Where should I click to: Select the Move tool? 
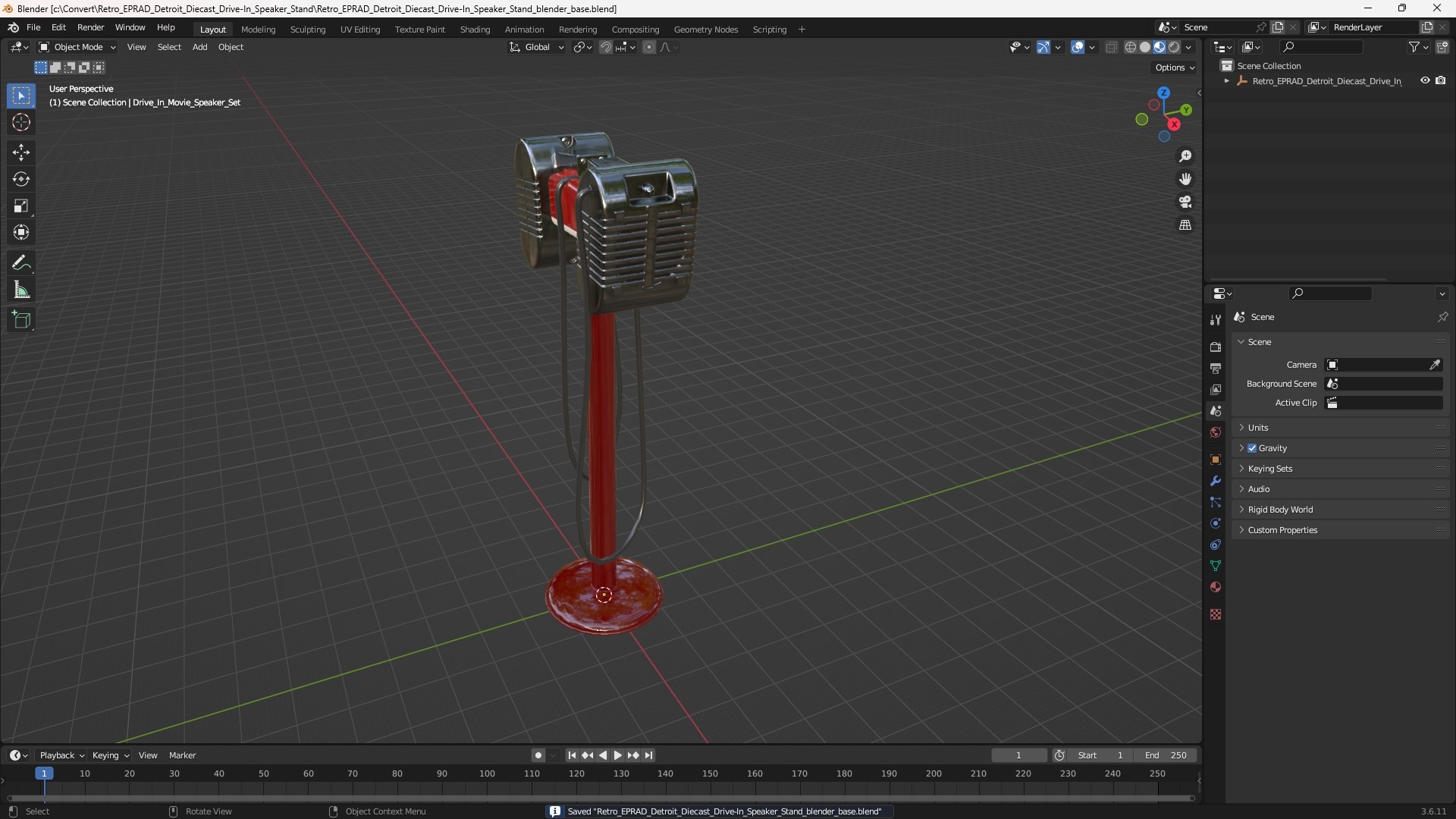coord(21,152)
